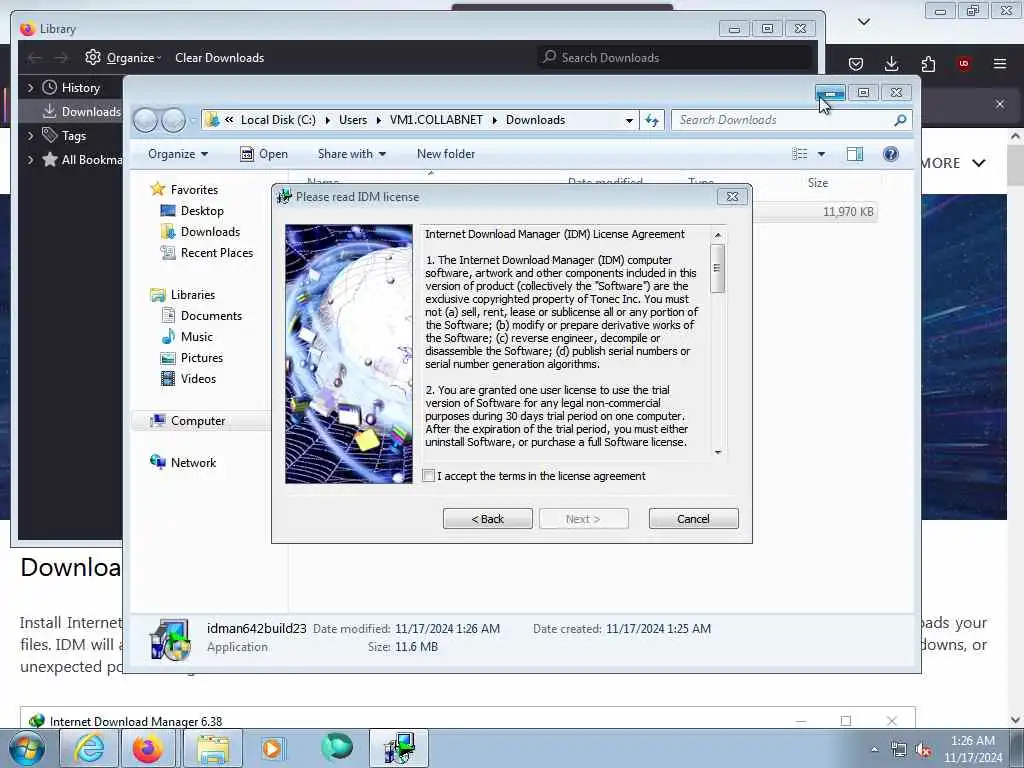Select Pictures library
Screen dimensions: 1024x768
[x=202, y=358]
